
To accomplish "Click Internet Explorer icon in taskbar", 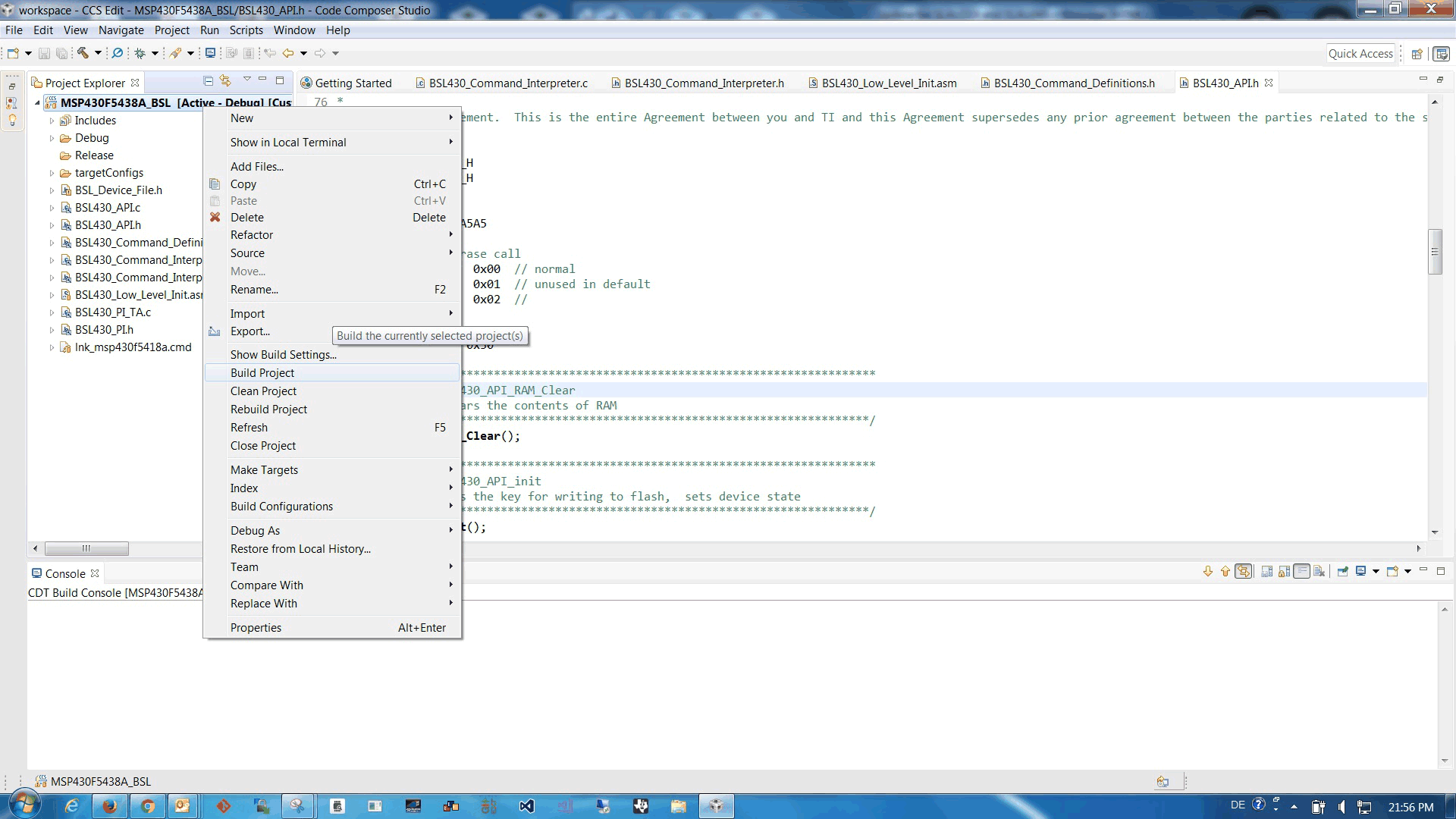I will [72, 806].
